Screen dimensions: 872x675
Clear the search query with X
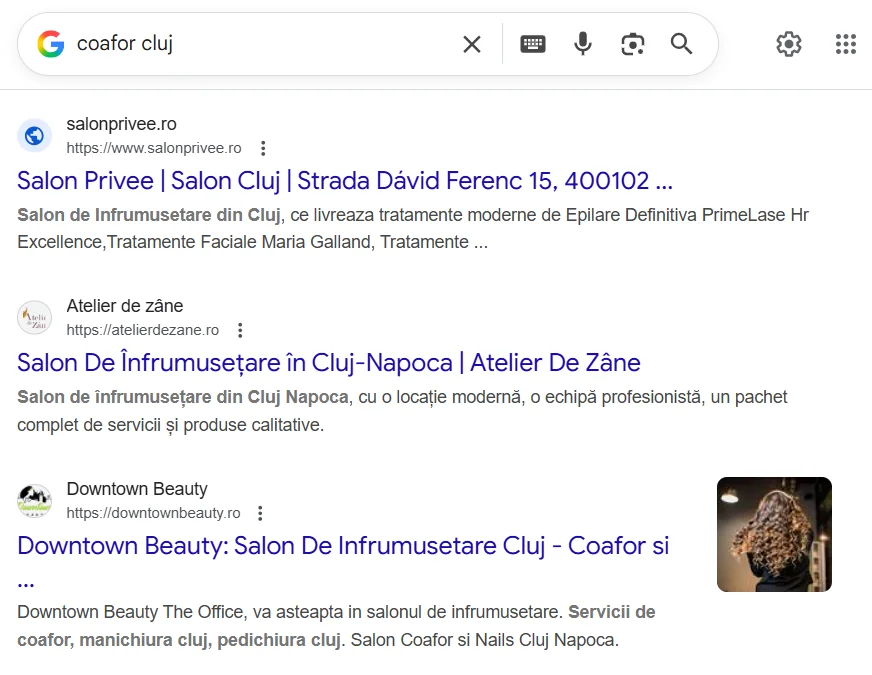tap(472, 44)
